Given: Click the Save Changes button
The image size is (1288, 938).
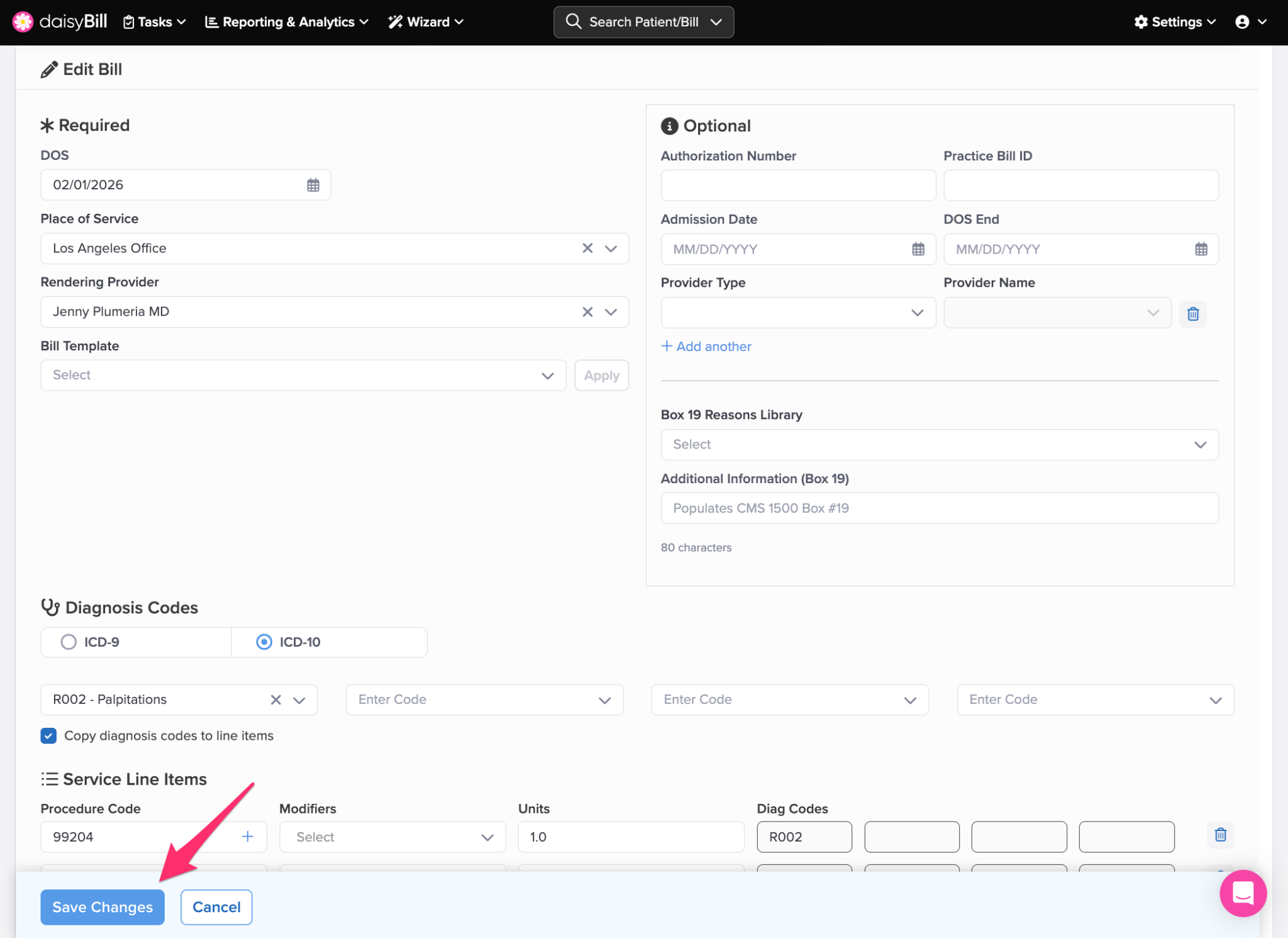Looking at the screenshot, I should [x=103, y=907].
